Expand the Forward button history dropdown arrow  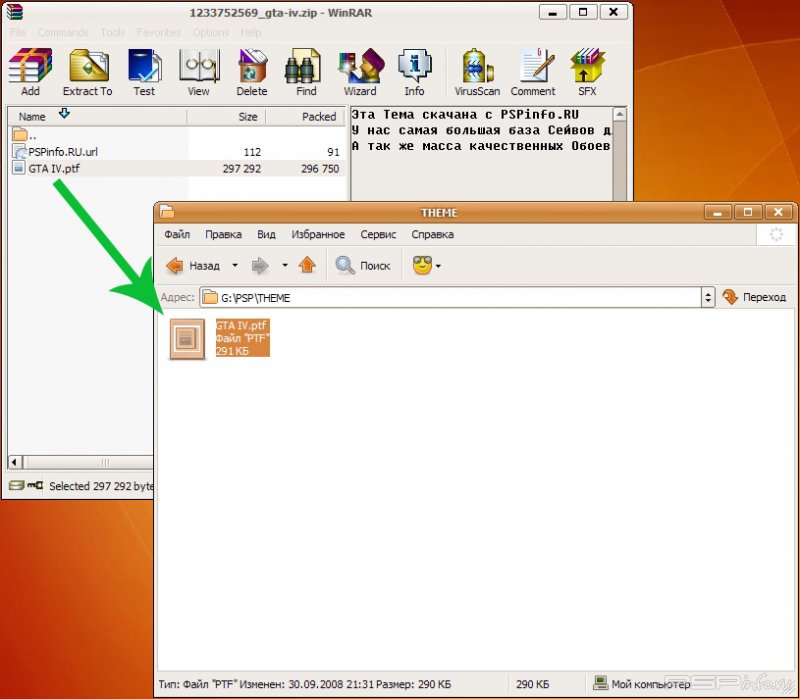pos(285,266)
